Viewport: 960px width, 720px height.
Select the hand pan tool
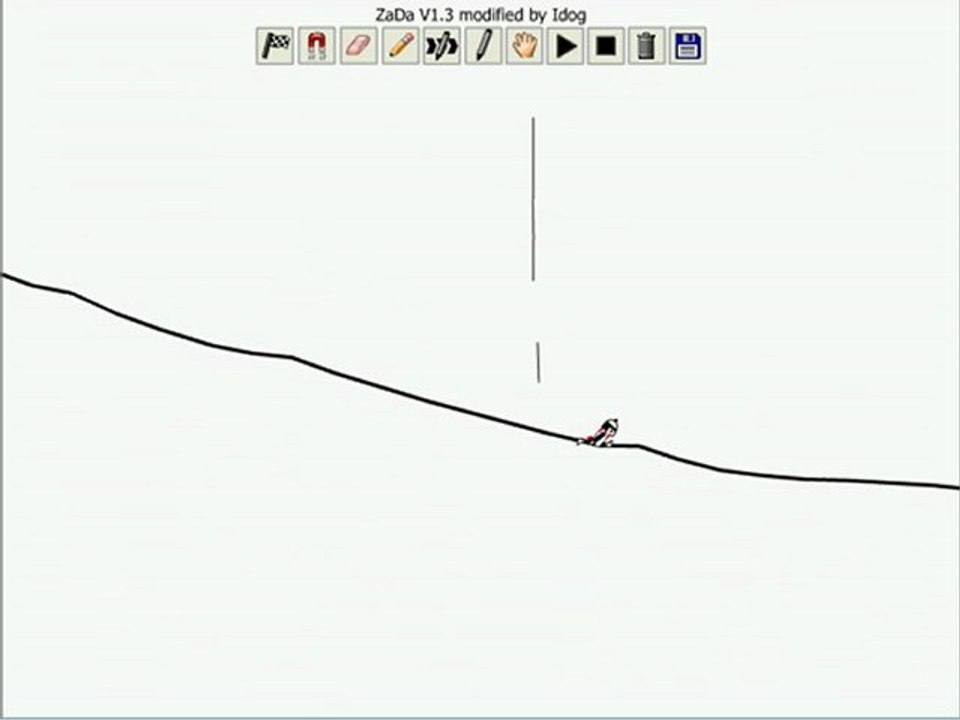[x=525, y=46]
